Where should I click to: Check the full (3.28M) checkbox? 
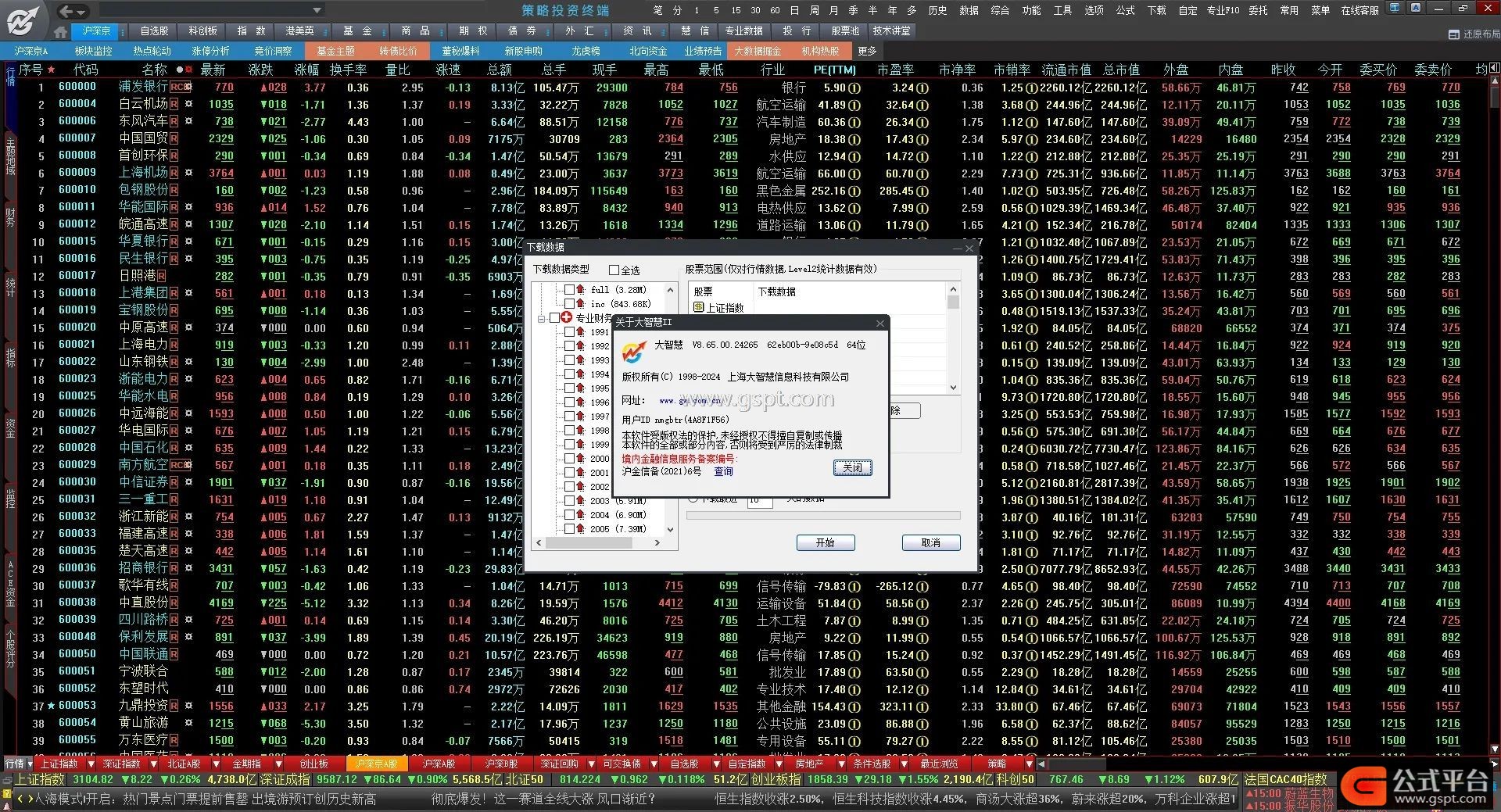pyautogui.click(x=569, y=289)
